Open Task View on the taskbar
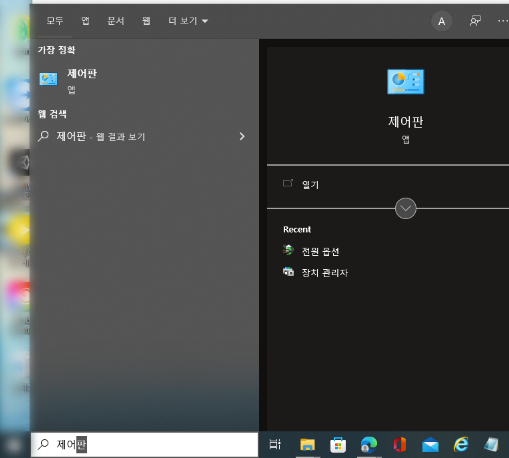This screenshot has width=509, height=458. pyautogui.click(x=275, y=444)
